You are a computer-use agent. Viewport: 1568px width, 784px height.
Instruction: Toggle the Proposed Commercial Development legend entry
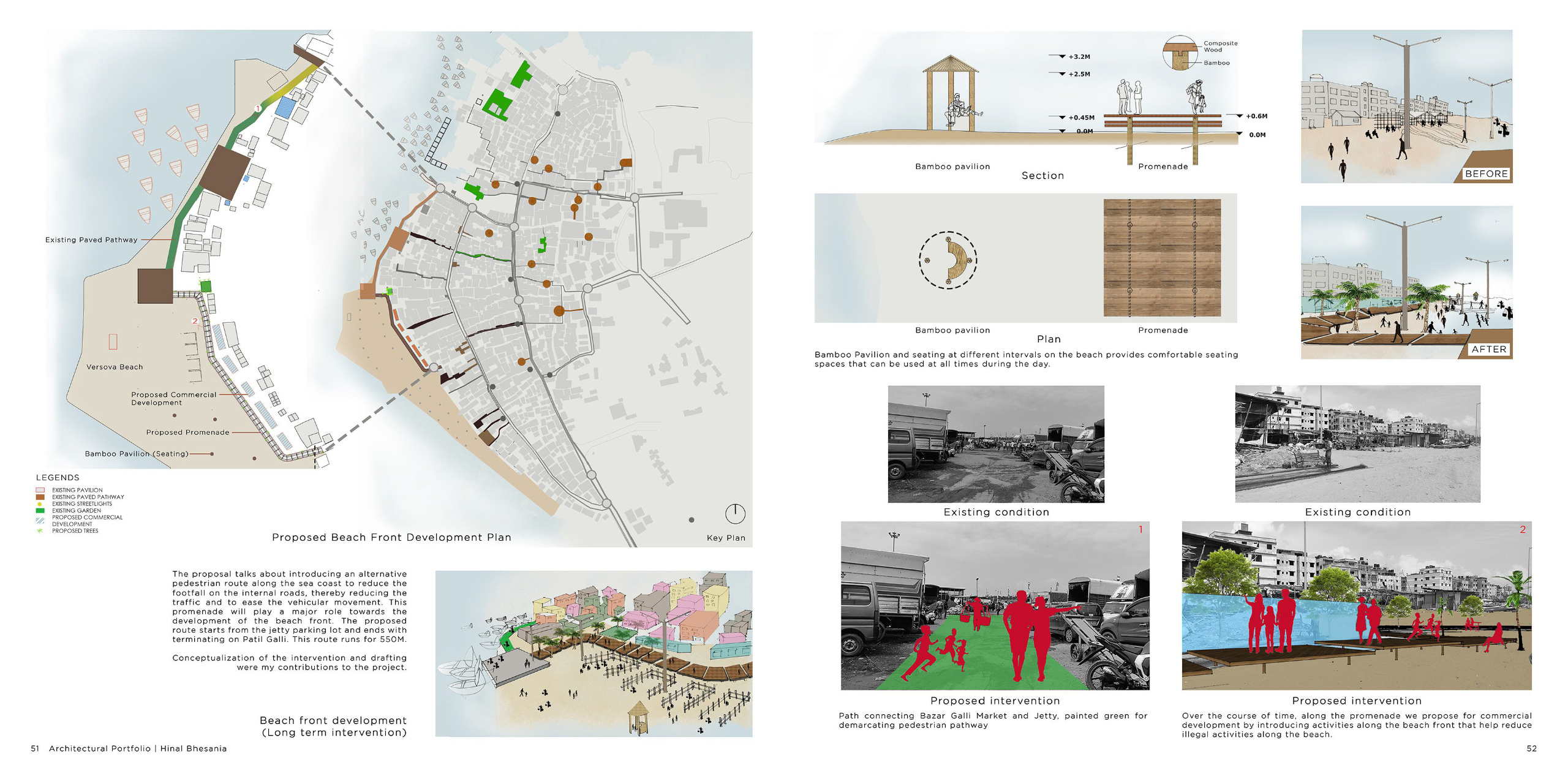[40, 521]
